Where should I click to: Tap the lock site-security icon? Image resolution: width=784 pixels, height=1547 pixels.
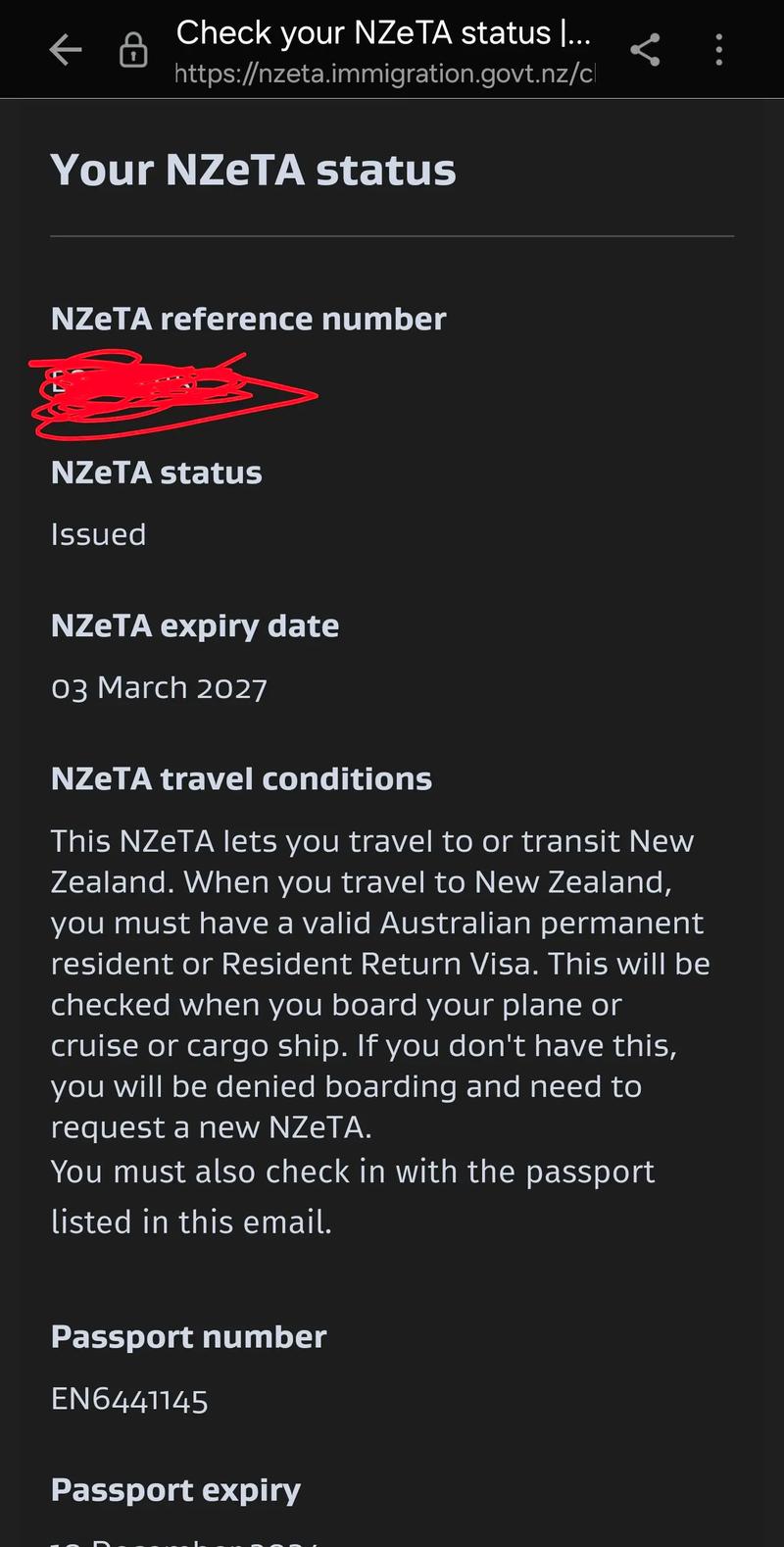133,50
